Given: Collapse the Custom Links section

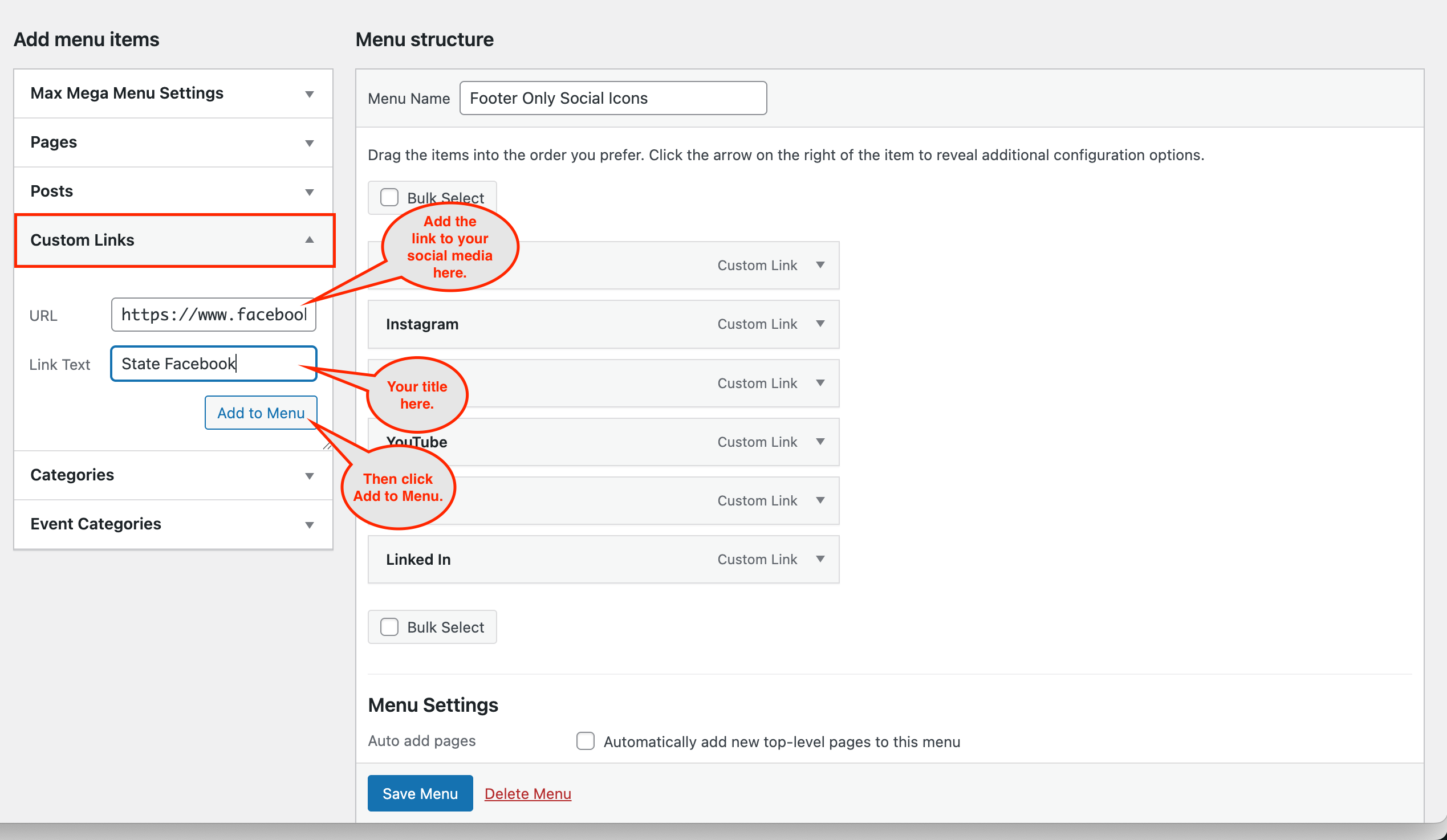Looking at the screenshot, I should coord(309,240).
